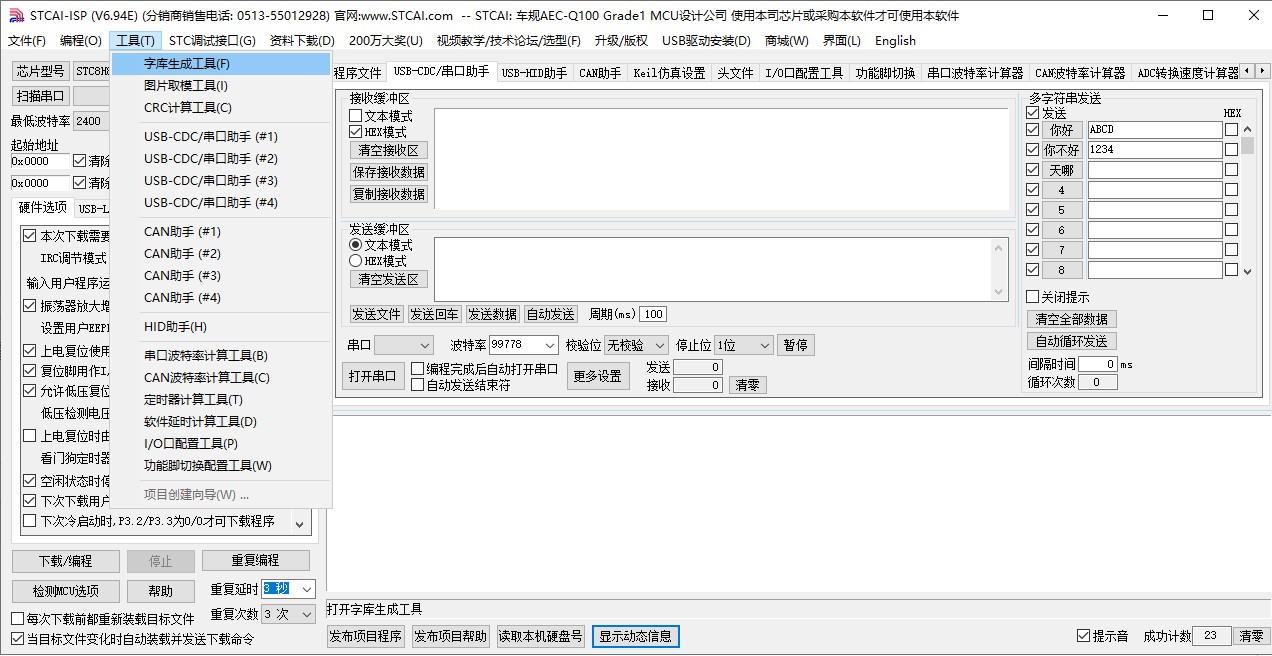Check 编程完成后自动打开串口 option
The height and width of the screenshot is (656, 1272).
point(418,369)
